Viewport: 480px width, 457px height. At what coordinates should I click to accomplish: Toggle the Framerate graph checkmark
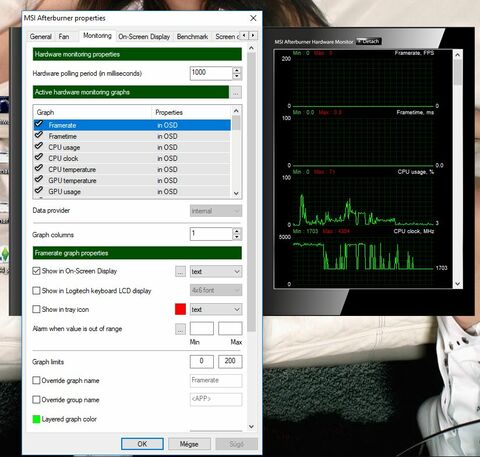[x=39, y=124]
